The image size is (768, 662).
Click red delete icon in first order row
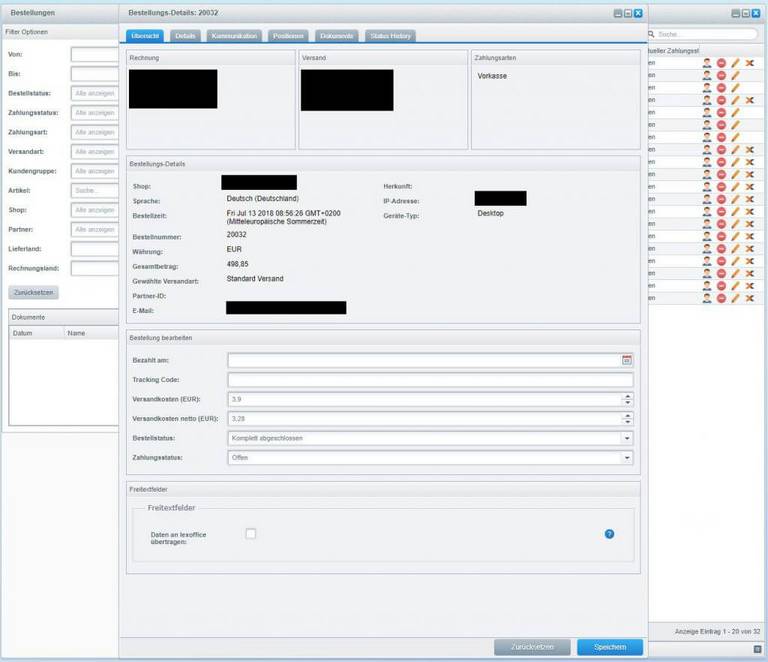(x=721, y=63)
